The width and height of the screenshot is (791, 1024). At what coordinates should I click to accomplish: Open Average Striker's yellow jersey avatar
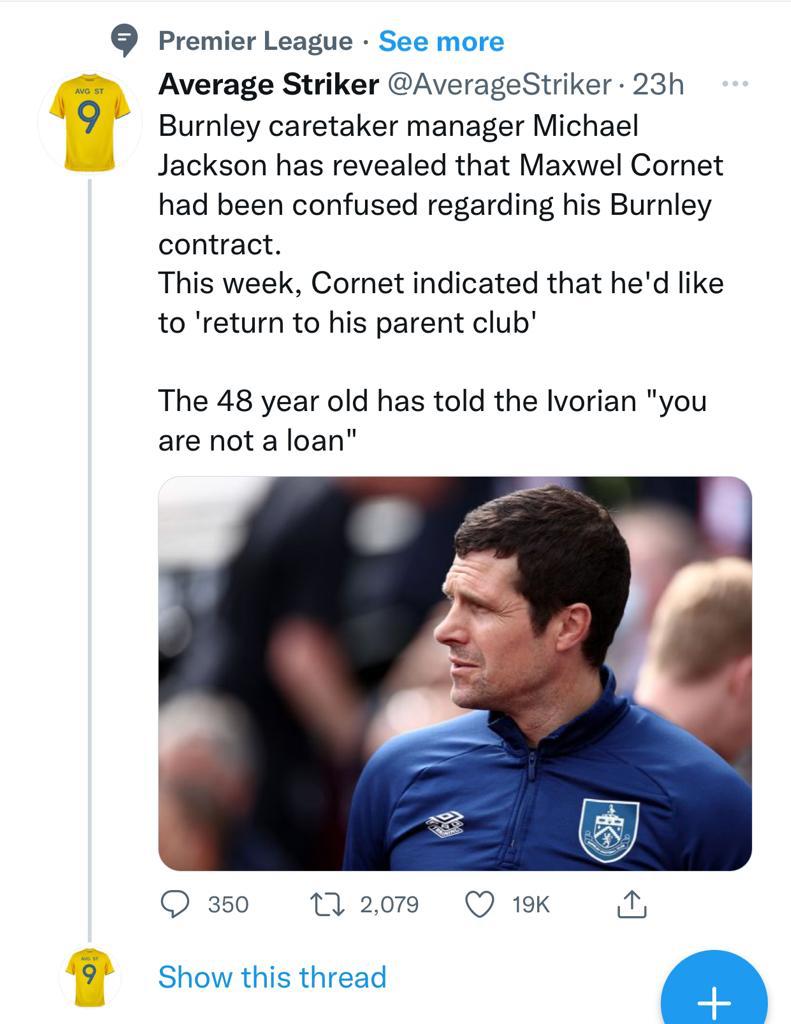(x=90, y=121)
